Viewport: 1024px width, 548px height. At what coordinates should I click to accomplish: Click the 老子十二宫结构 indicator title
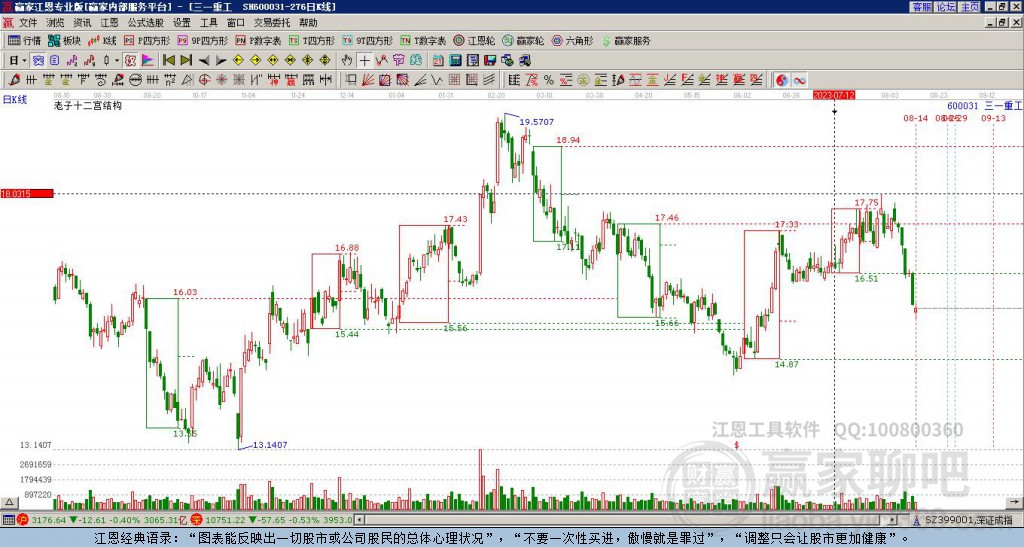click(88, 105)
